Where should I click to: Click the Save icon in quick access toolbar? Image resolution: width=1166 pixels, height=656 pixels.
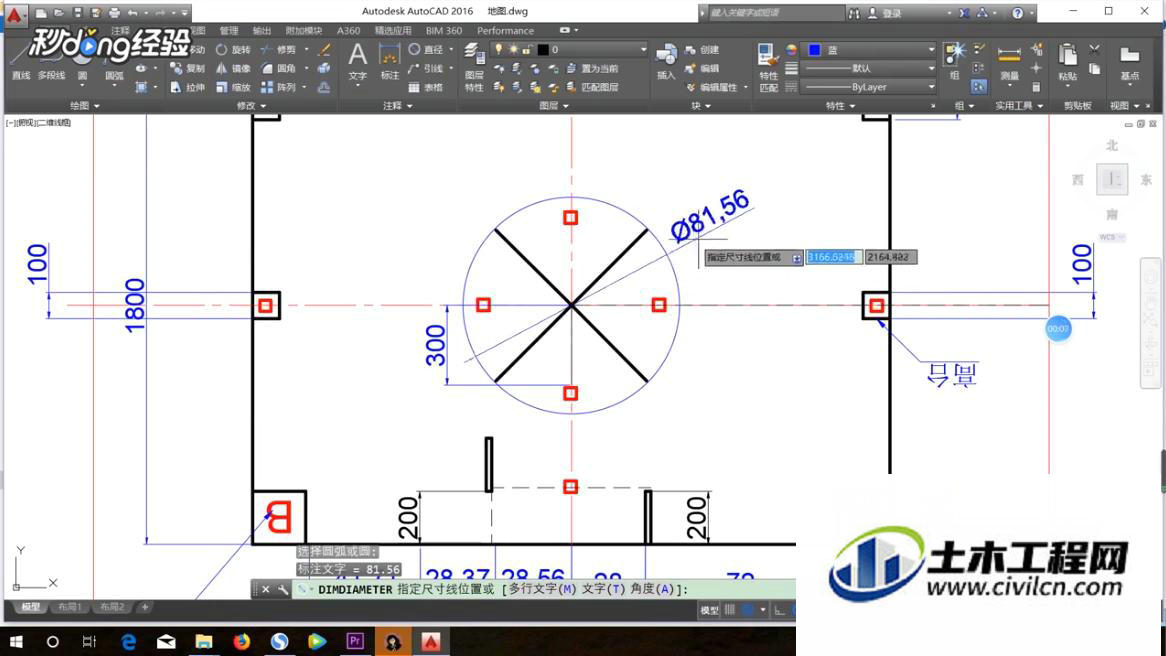click(x=77, y=13)
